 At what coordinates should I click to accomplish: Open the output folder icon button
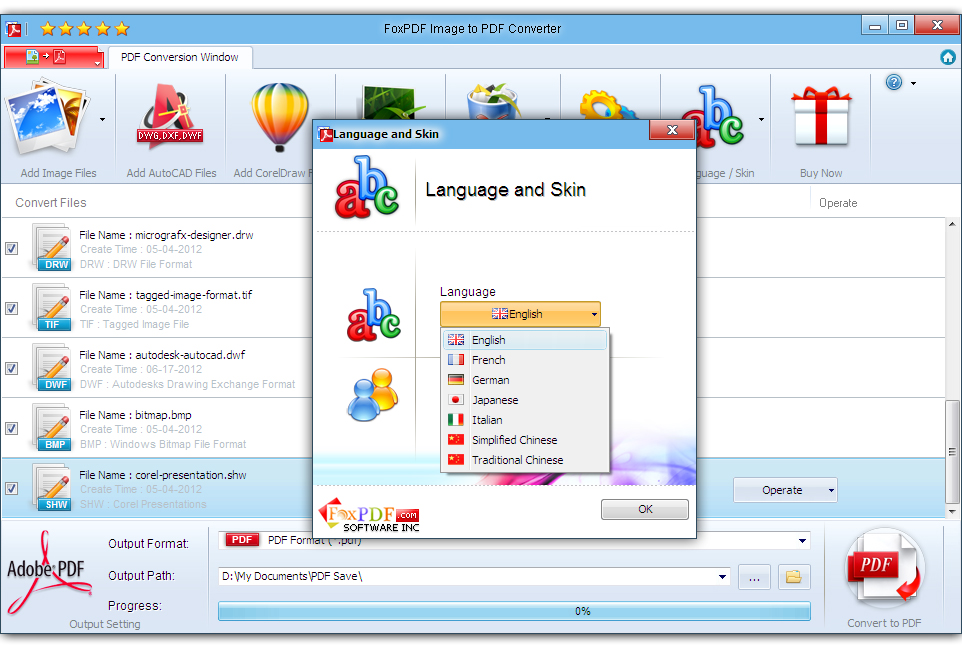coord(794,577)
